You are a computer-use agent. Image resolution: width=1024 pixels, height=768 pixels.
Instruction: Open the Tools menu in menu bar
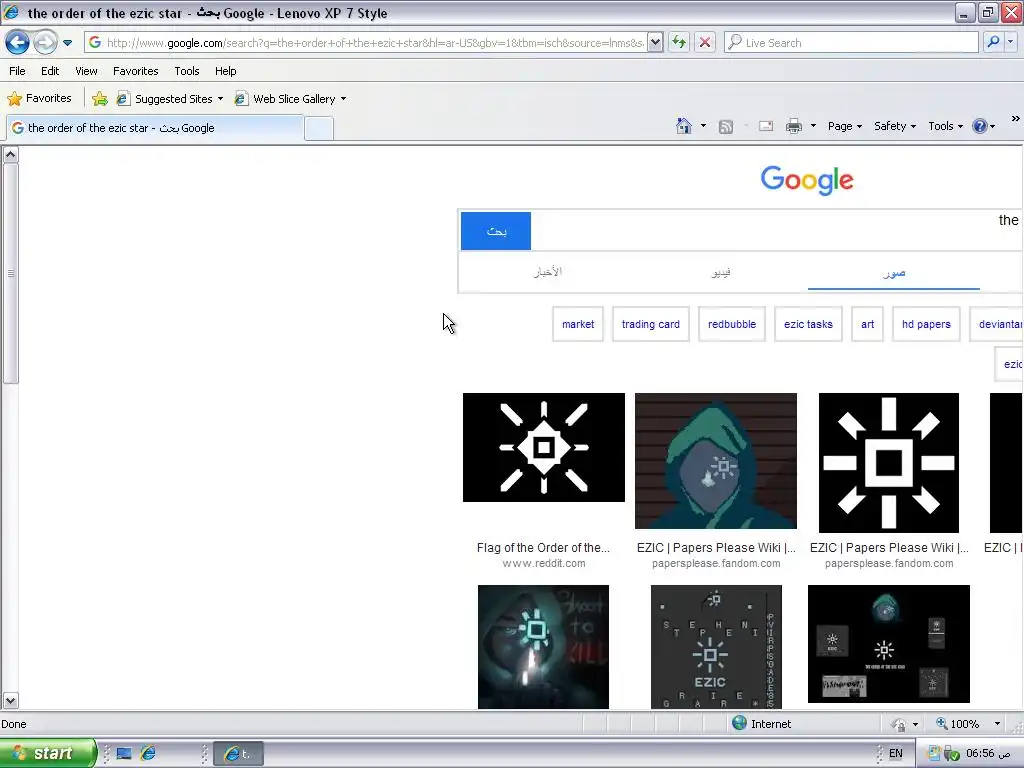click(187, 71)
